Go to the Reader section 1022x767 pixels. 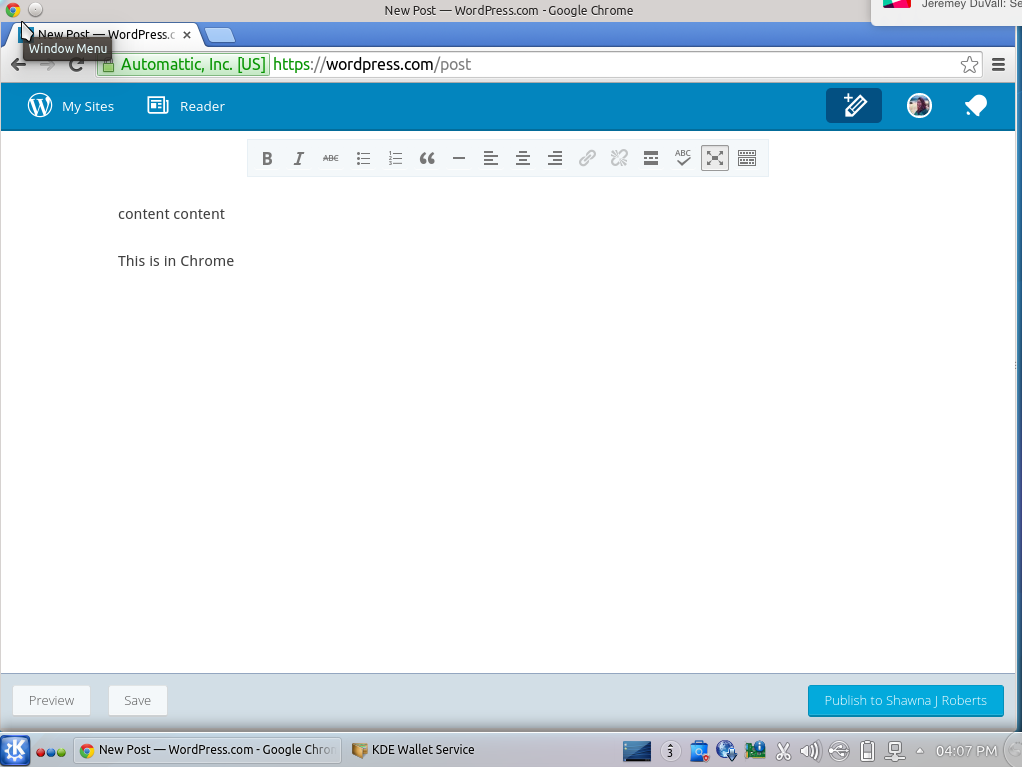pyautogui.click(x=186, y=106)
